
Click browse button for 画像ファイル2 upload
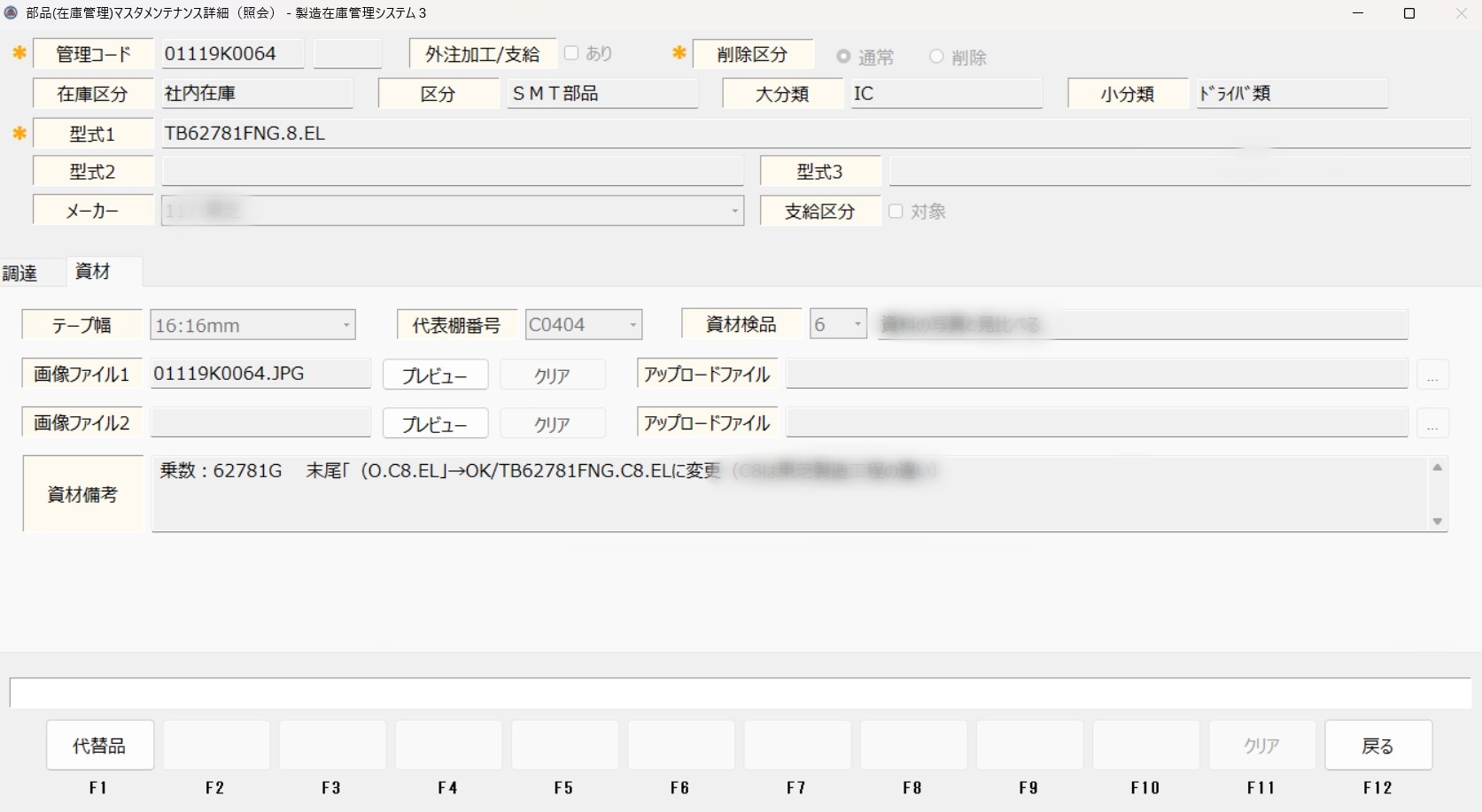point(1432,424)
